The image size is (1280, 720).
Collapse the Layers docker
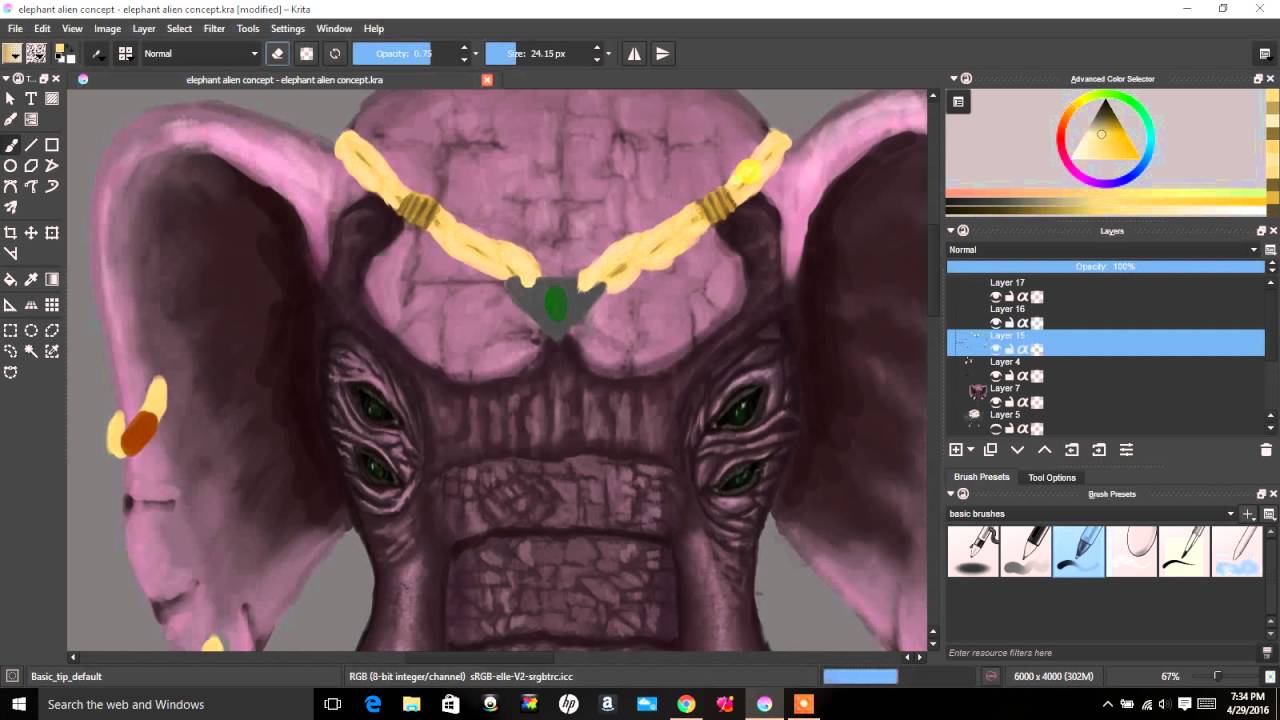(x=951, y=231)
